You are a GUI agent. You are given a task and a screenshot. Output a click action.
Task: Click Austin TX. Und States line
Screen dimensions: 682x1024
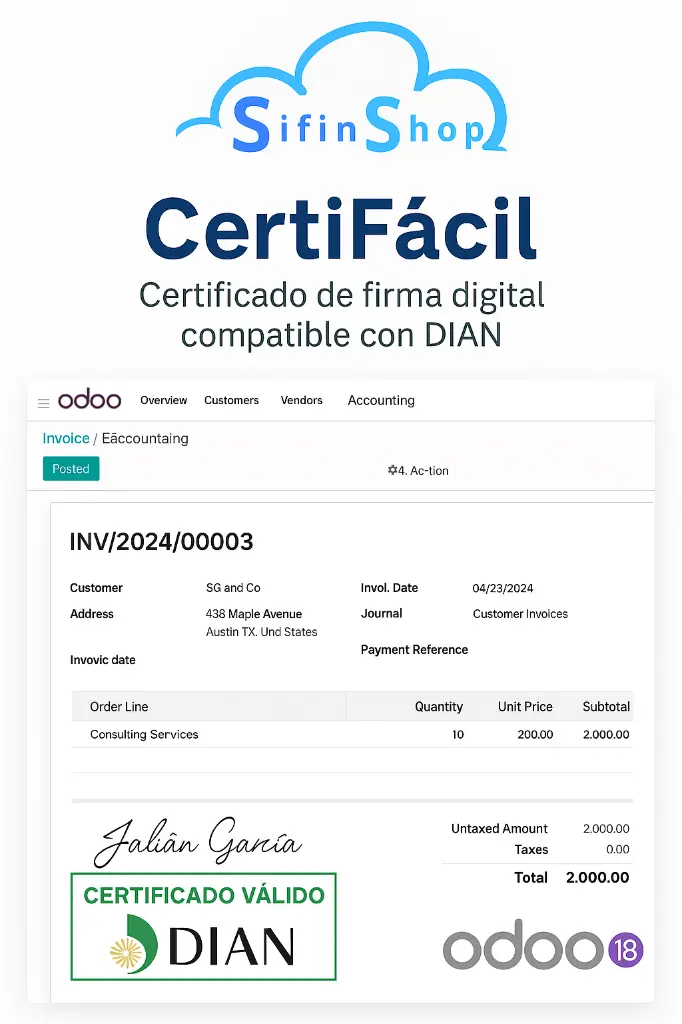pos(261,632)
